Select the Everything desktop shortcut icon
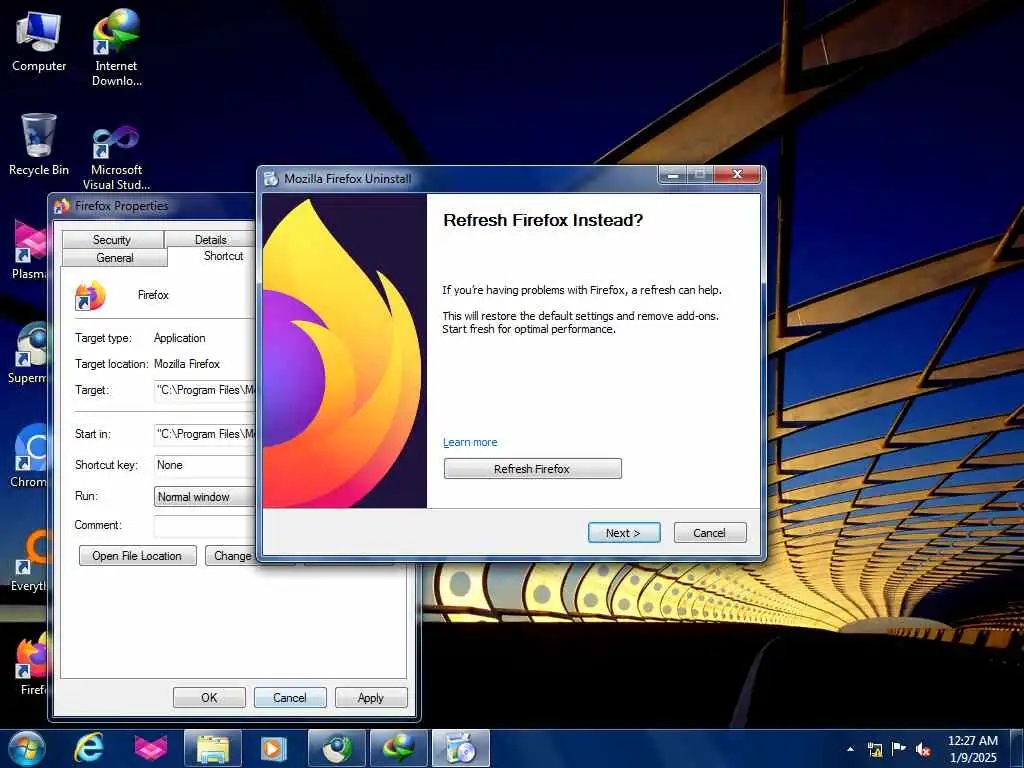Viewport: 1024px width, 768px height. 29,560
